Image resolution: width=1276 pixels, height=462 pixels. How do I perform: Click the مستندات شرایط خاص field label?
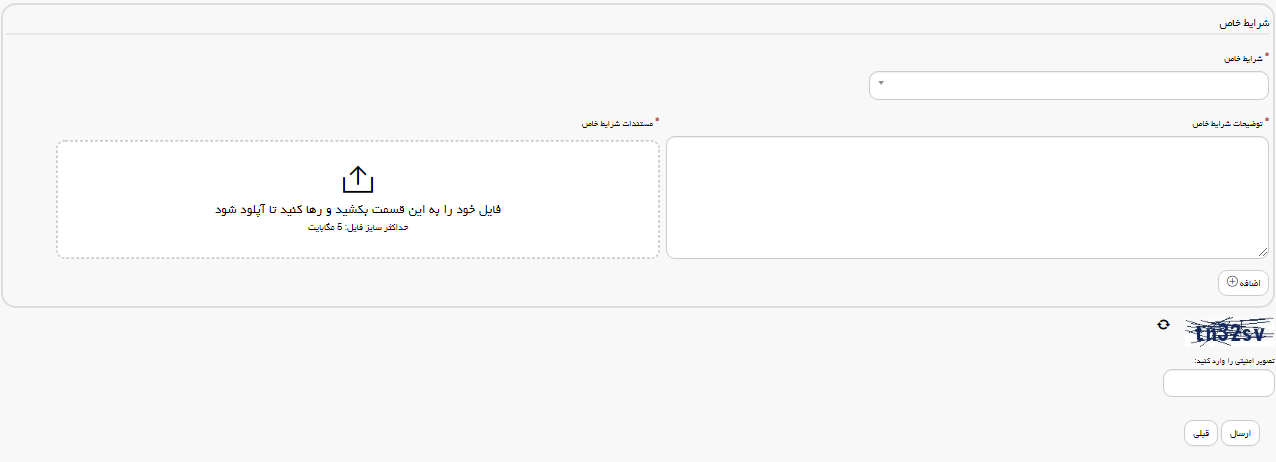tap(617, 124)
